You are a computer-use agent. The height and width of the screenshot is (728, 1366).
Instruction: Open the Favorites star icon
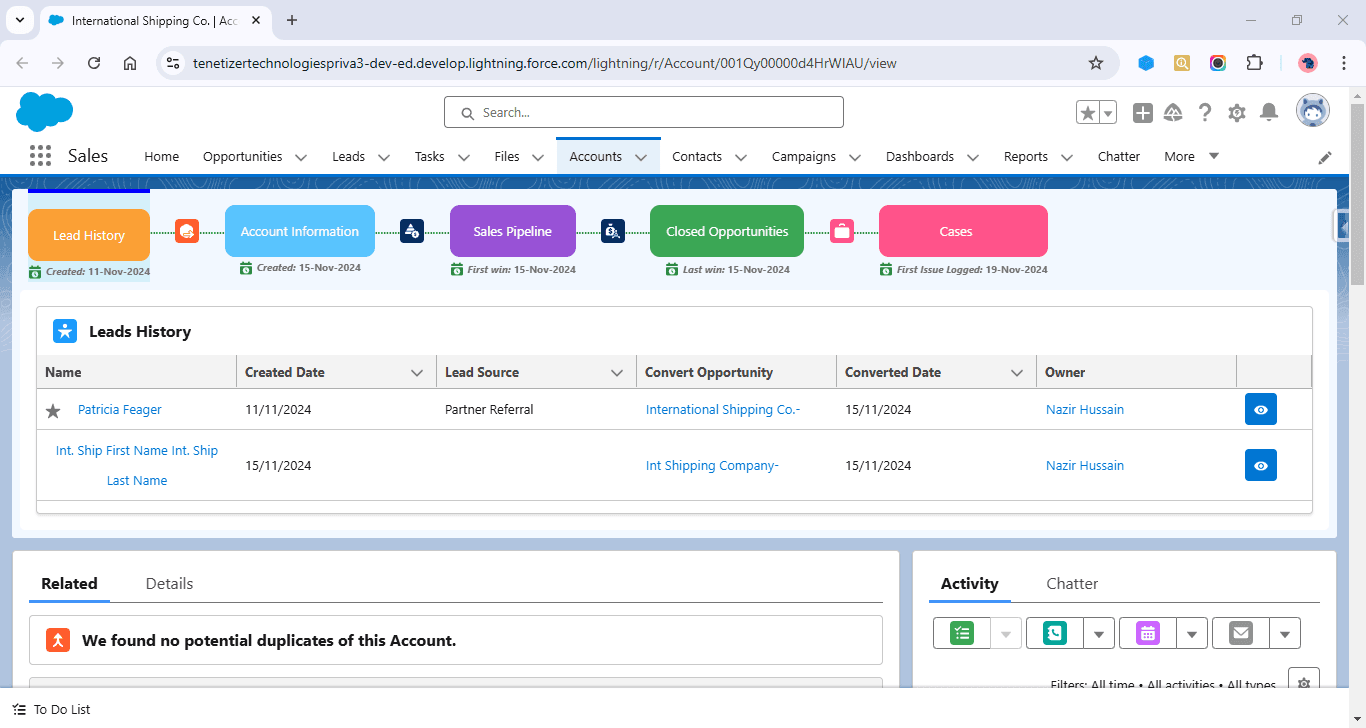1087,113
